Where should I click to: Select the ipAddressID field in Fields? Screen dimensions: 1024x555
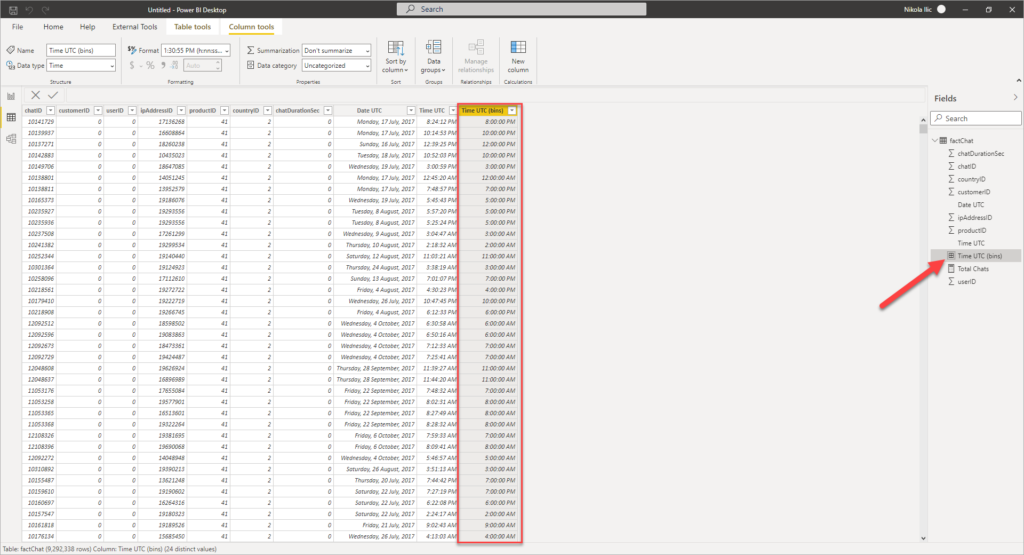(974, 217)
